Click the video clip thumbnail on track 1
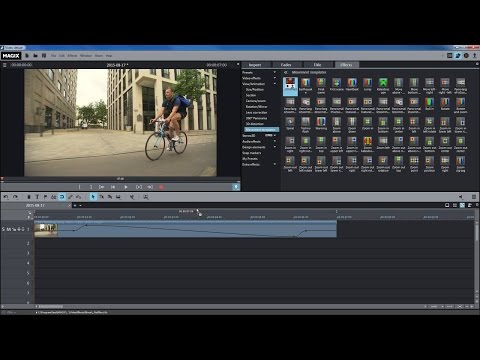480x360 pixels. point(46,230)
